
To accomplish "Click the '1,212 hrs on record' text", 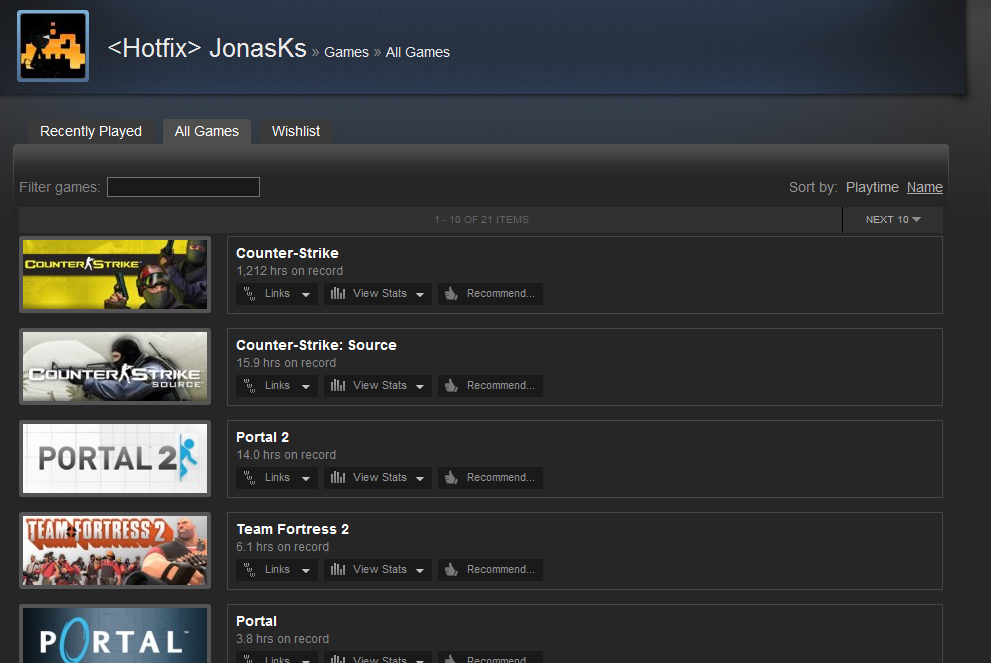I will click(x=289, y=271).
